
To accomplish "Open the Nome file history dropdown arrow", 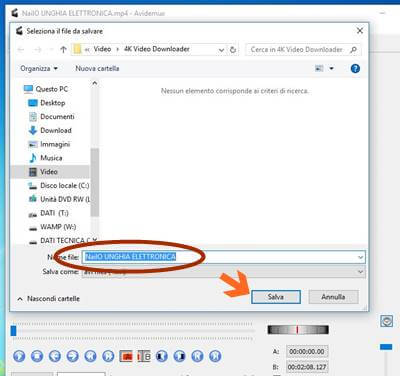I will pos(361,257).
